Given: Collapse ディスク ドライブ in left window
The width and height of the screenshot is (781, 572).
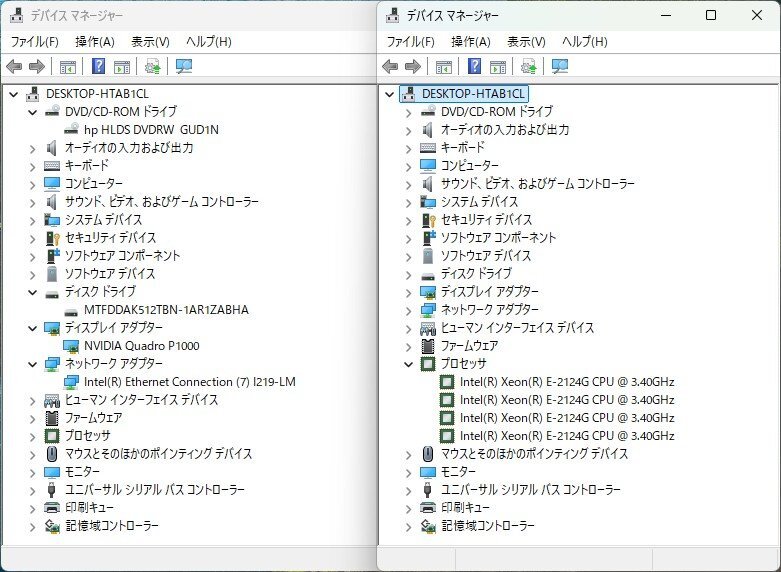Looking at the screenshot, I should 32,292.
